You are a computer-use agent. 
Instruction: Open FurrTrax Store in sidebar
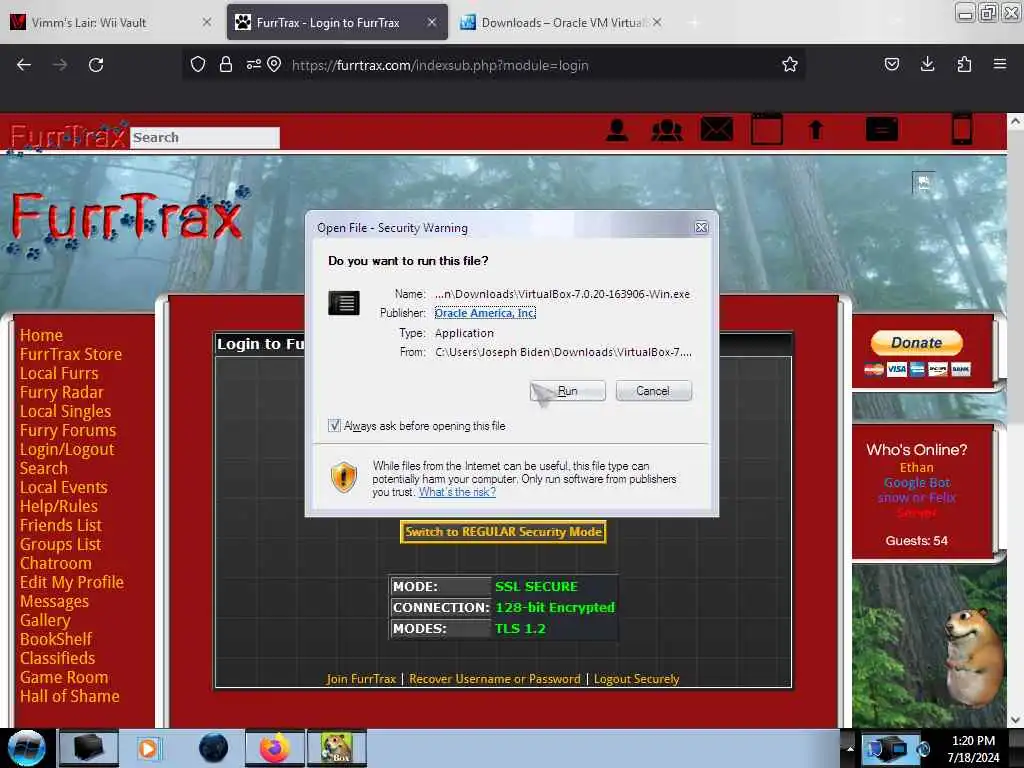[x=71, y=354]
